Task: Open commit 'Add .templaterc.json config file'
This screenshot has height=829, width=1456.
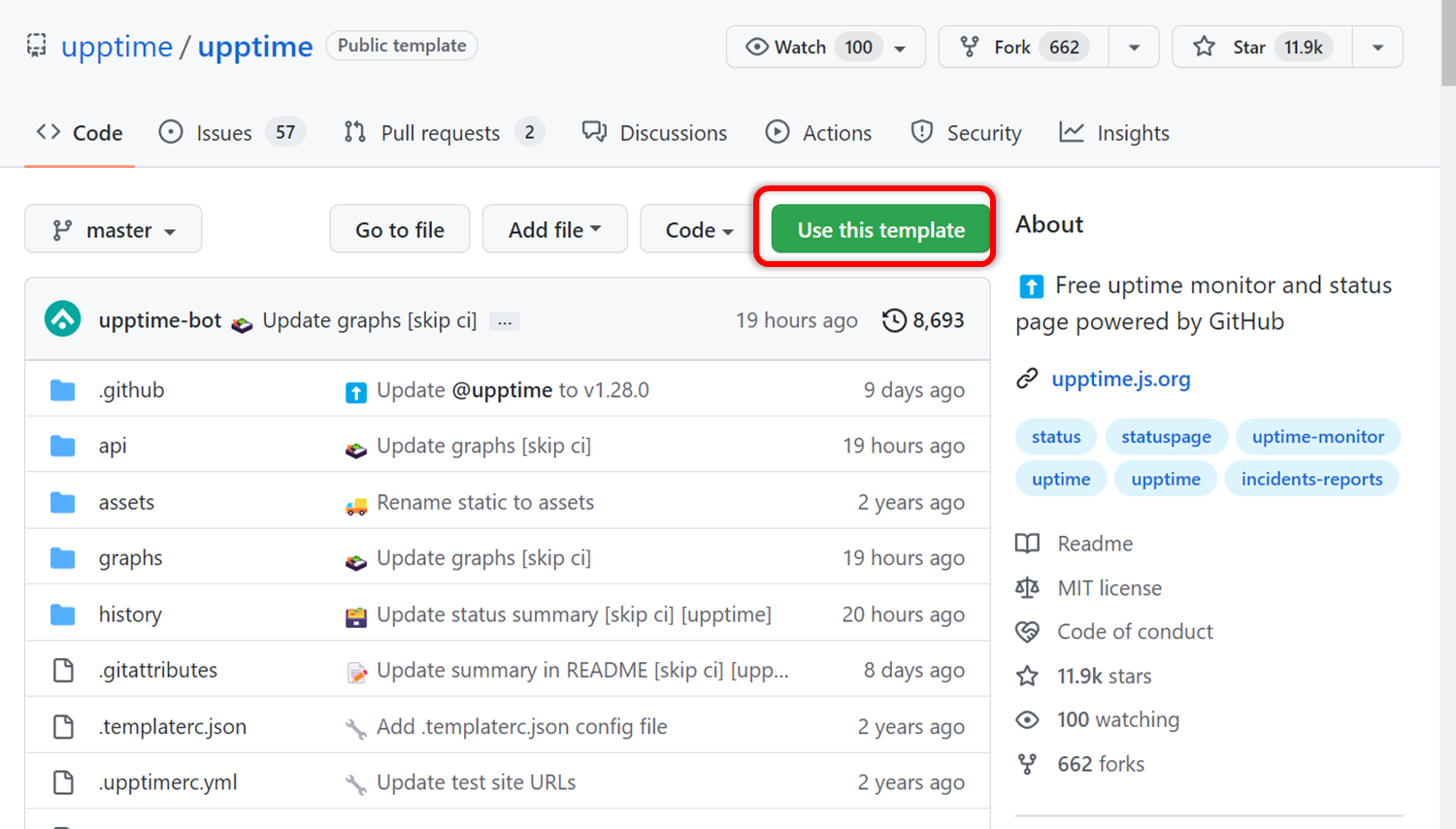Action: click(522, 726)
